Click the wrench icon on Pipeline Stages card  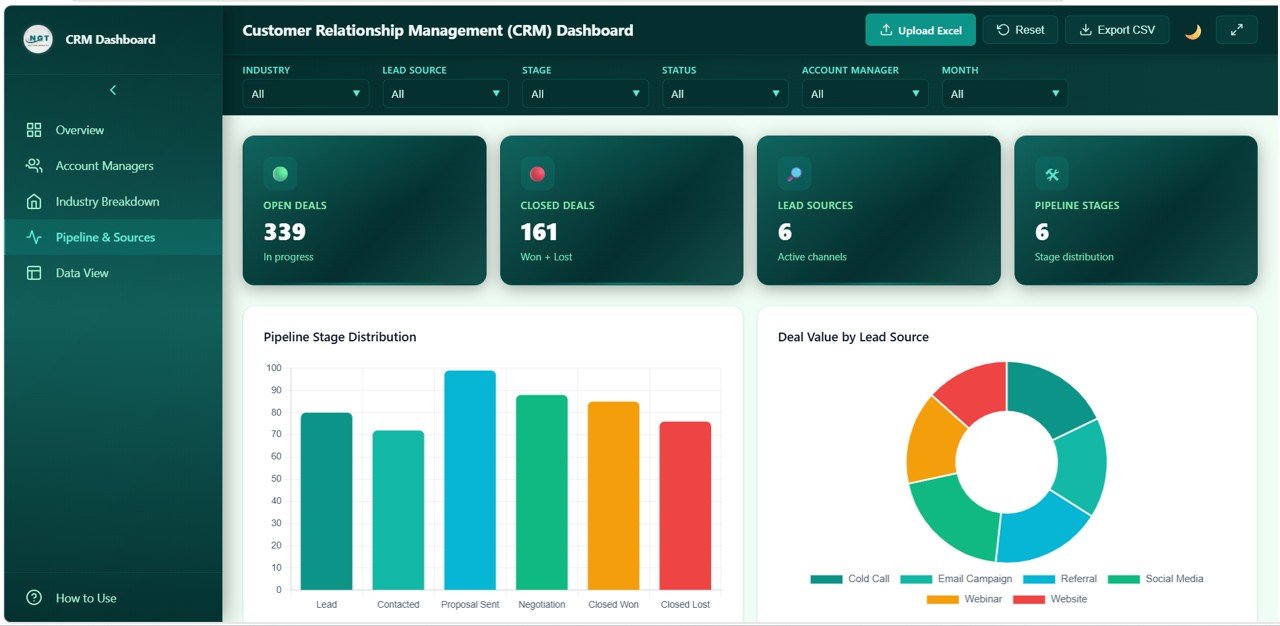pyautogui.click(x=1051, y=173)
